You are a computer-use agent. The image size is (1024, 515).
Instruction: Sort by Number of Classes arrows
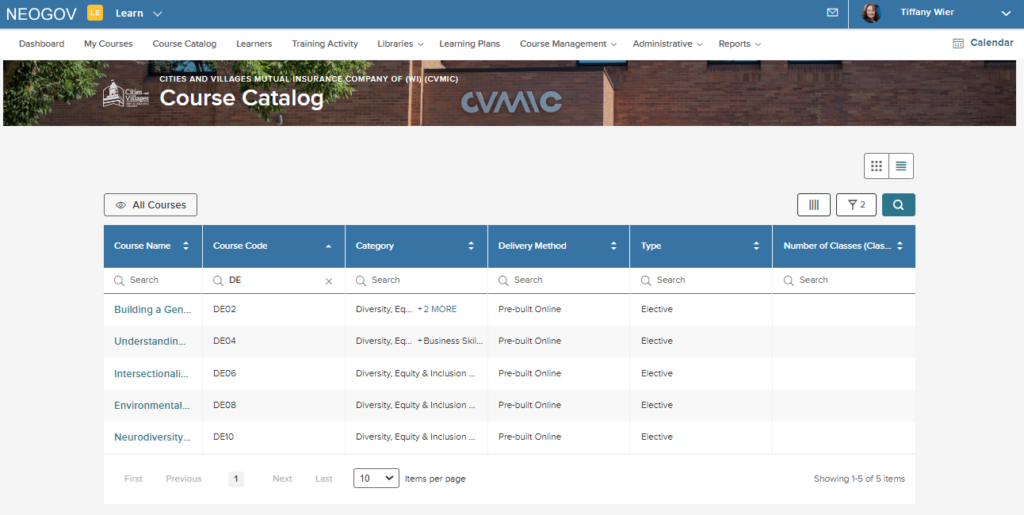pos(900,246)
